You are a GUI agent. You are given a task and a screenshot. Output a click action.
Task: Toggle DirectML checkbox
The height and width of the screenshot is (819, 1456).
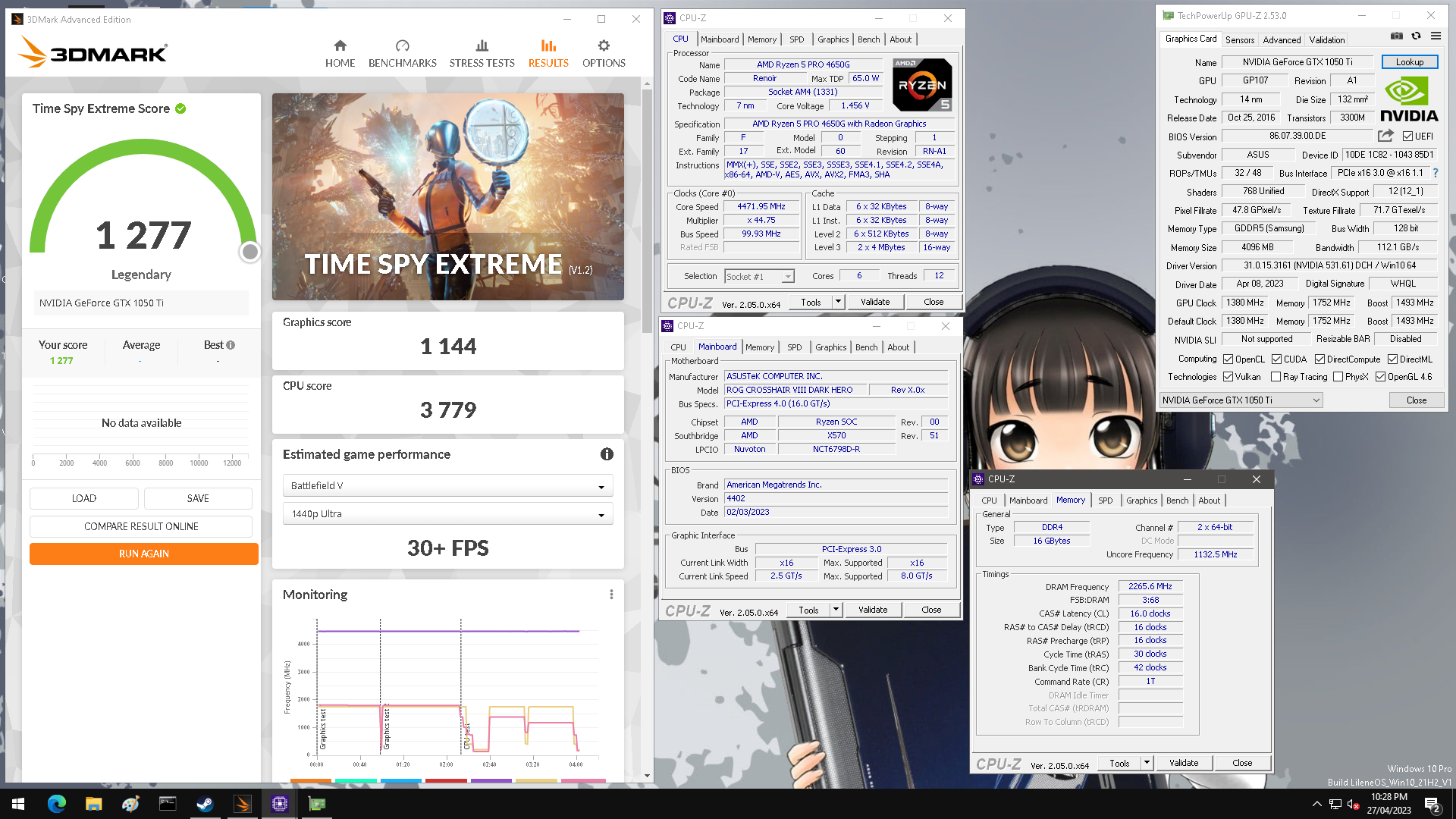[x=1392, y=359]
